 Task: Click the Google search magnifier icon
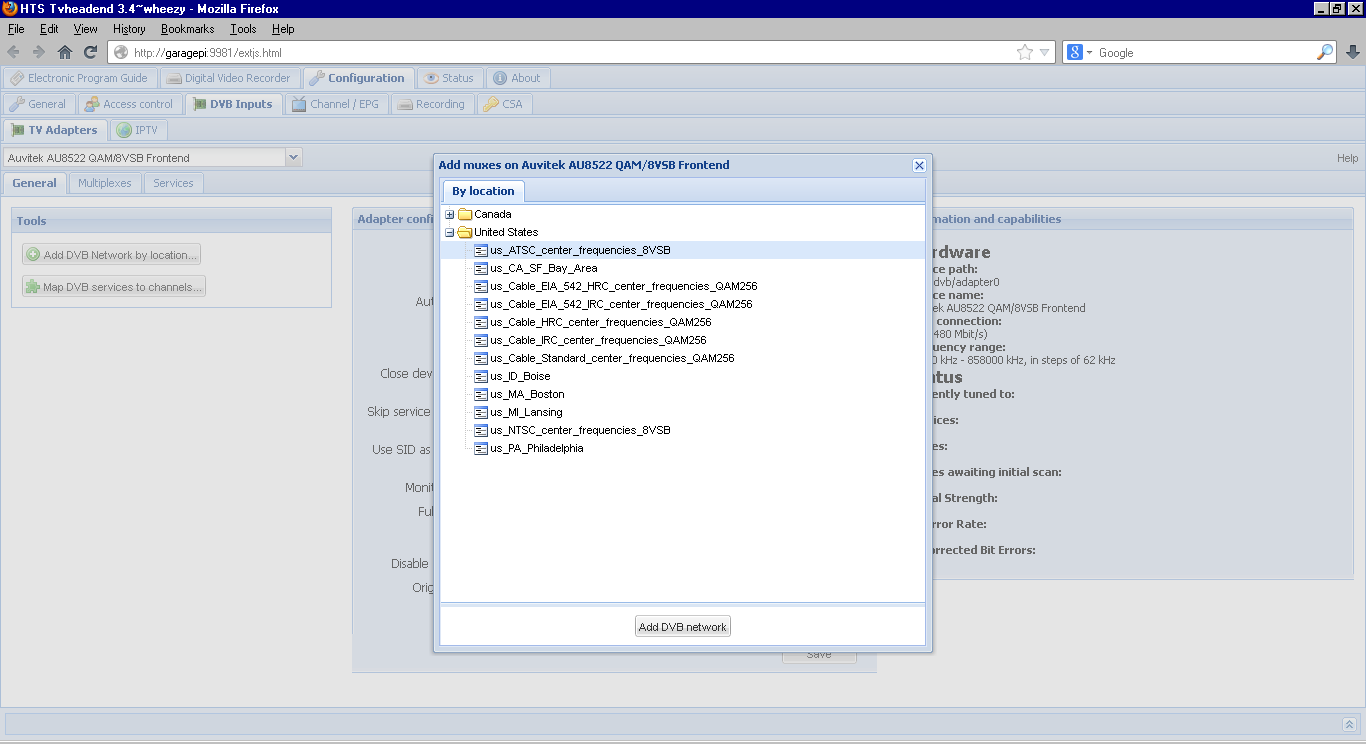[1324, 52]
